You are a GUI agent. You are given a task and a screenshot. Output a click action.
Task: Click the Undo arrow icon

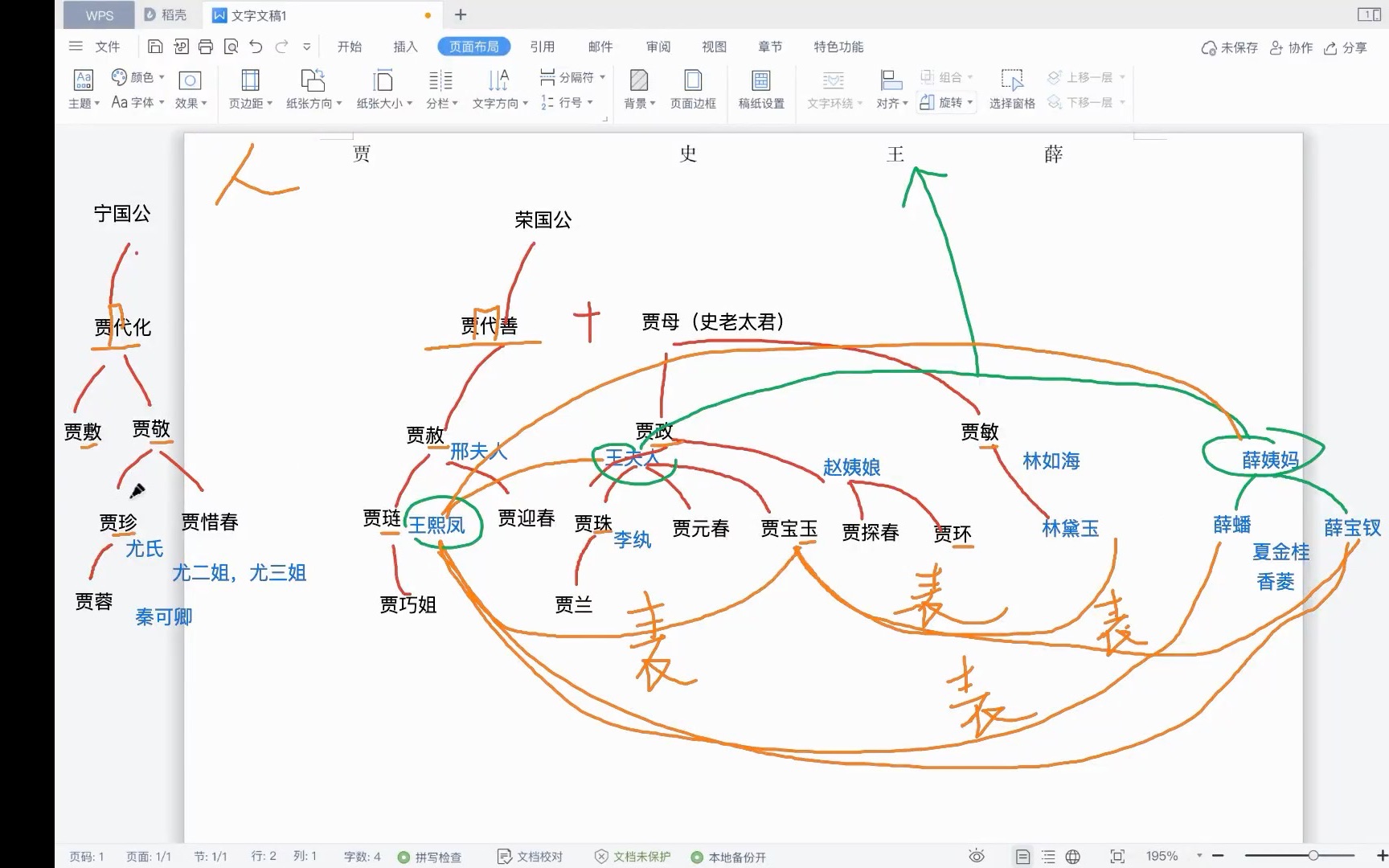click(x=256, y=47)
